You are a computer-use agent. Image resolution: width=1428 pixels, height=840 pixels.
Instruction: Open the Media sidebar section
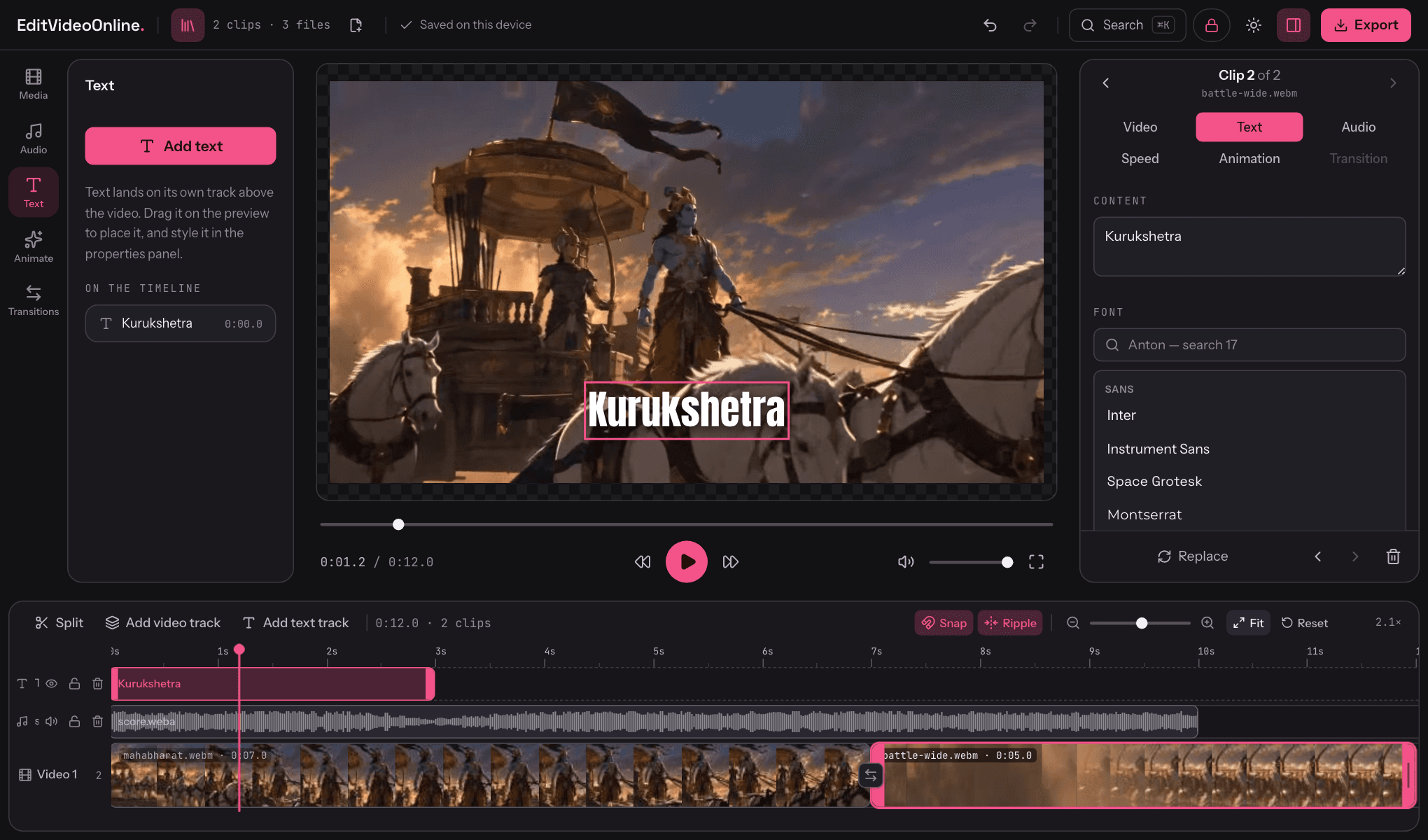(x=34, y=84)
